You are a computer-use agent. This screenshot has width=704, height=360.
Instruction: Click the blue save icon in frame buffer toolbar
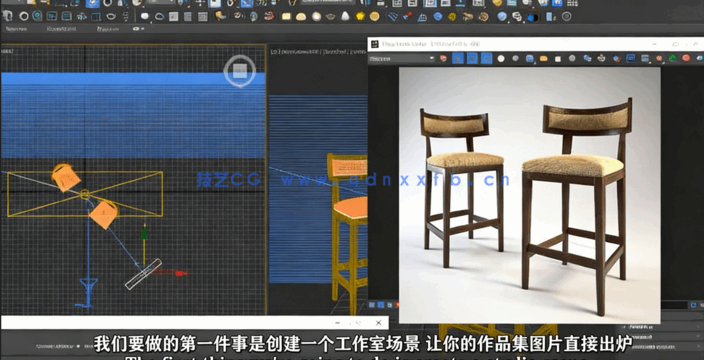530,58
